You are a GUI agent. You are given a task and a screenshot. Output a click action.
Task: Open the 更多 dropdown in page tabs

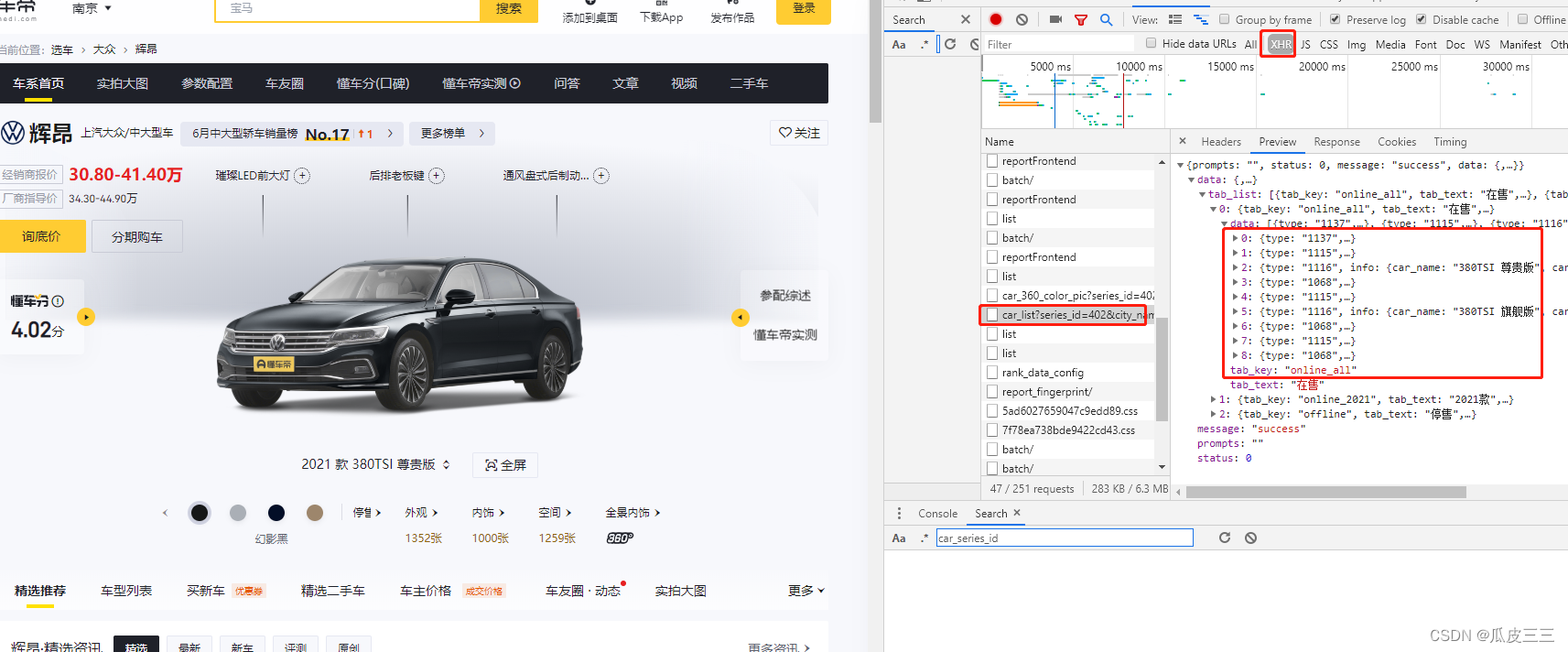[x=806, y=591]
